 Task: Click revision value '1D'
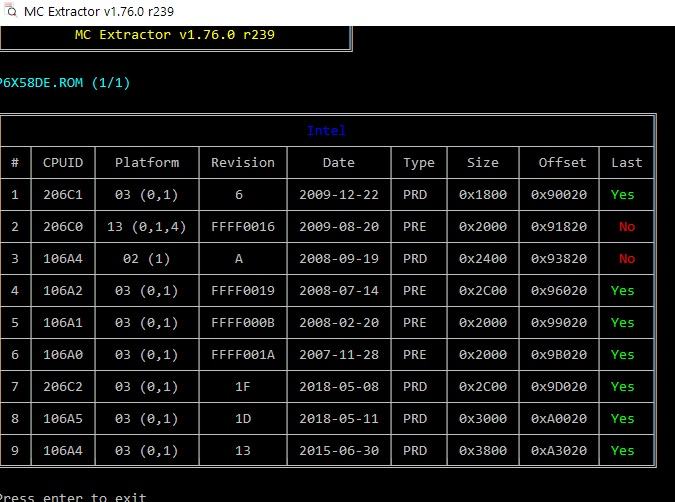pyautogui.click(x=243, y=418)
